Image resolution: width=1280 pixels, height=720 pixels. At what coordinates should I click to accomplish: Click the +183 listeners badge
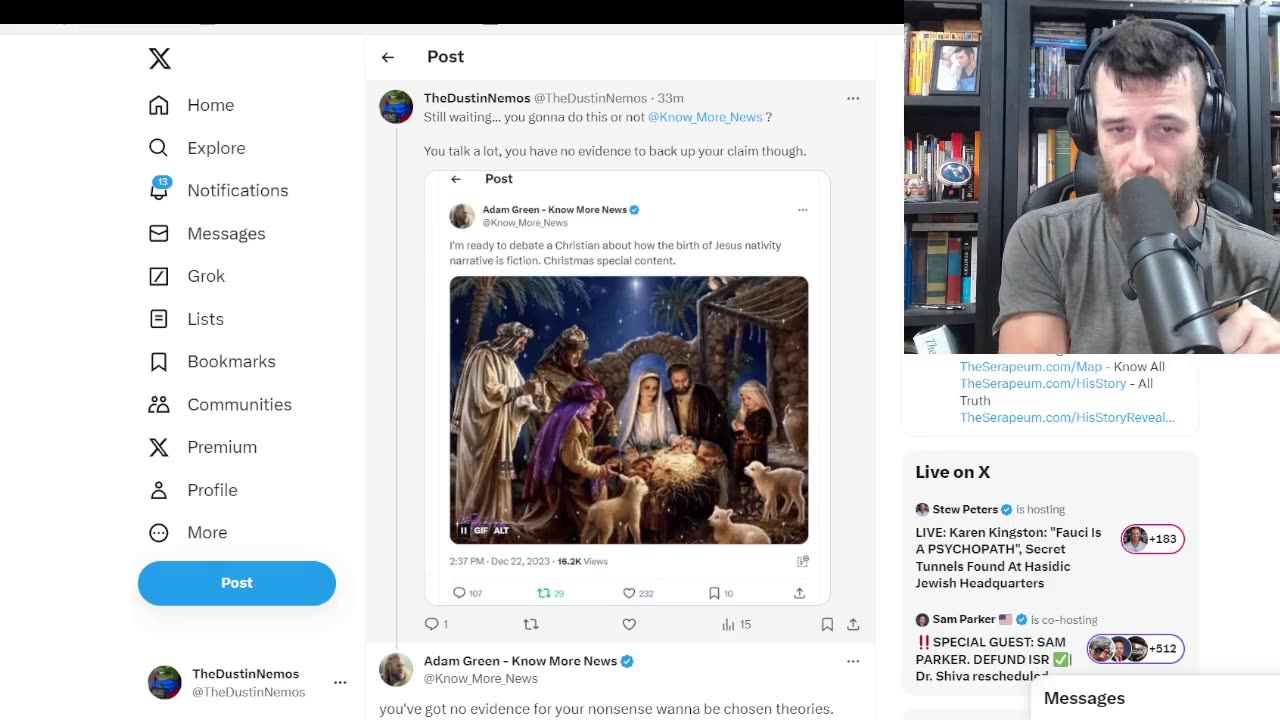click(1152, 539)
